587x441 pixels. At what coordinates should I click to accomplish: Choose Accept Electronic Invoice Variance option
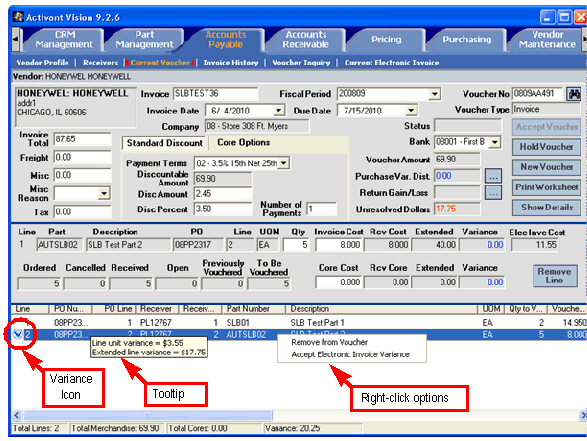350,354
